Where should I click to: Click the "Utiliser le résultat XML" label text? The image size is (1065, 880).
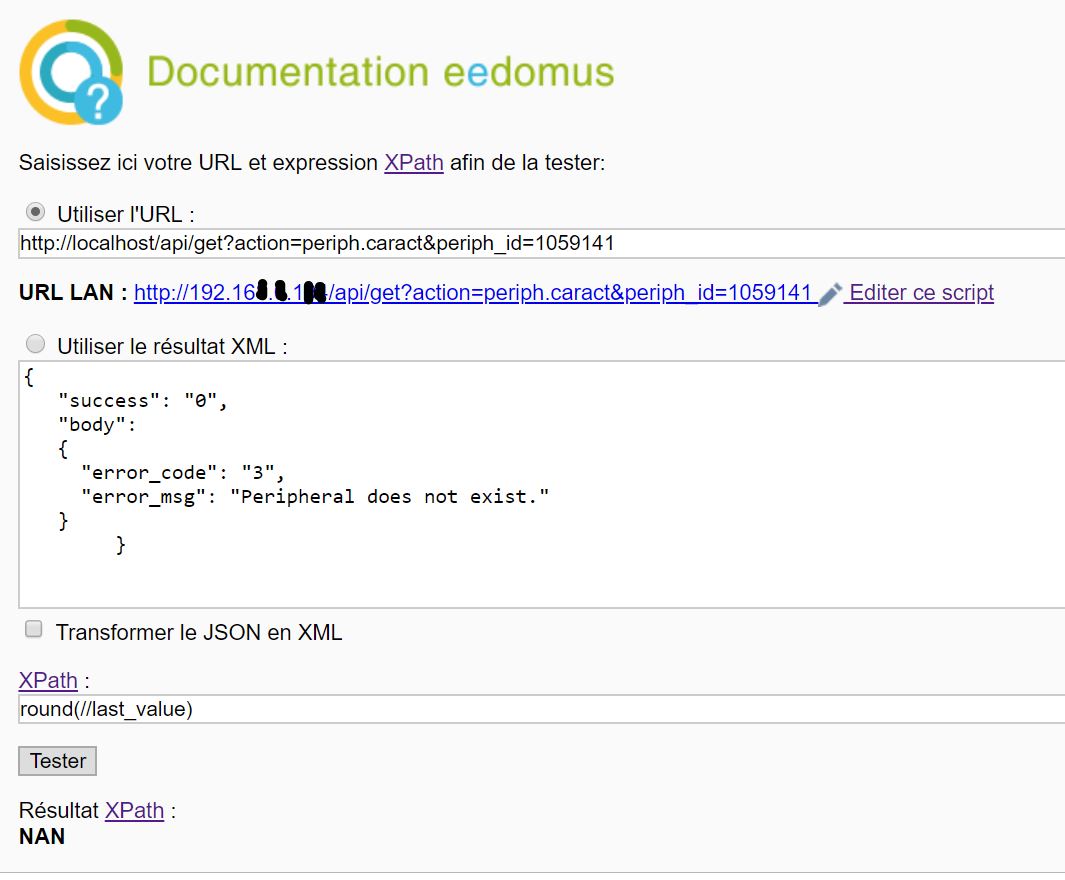pyautogui.click(x=172, y=347)
